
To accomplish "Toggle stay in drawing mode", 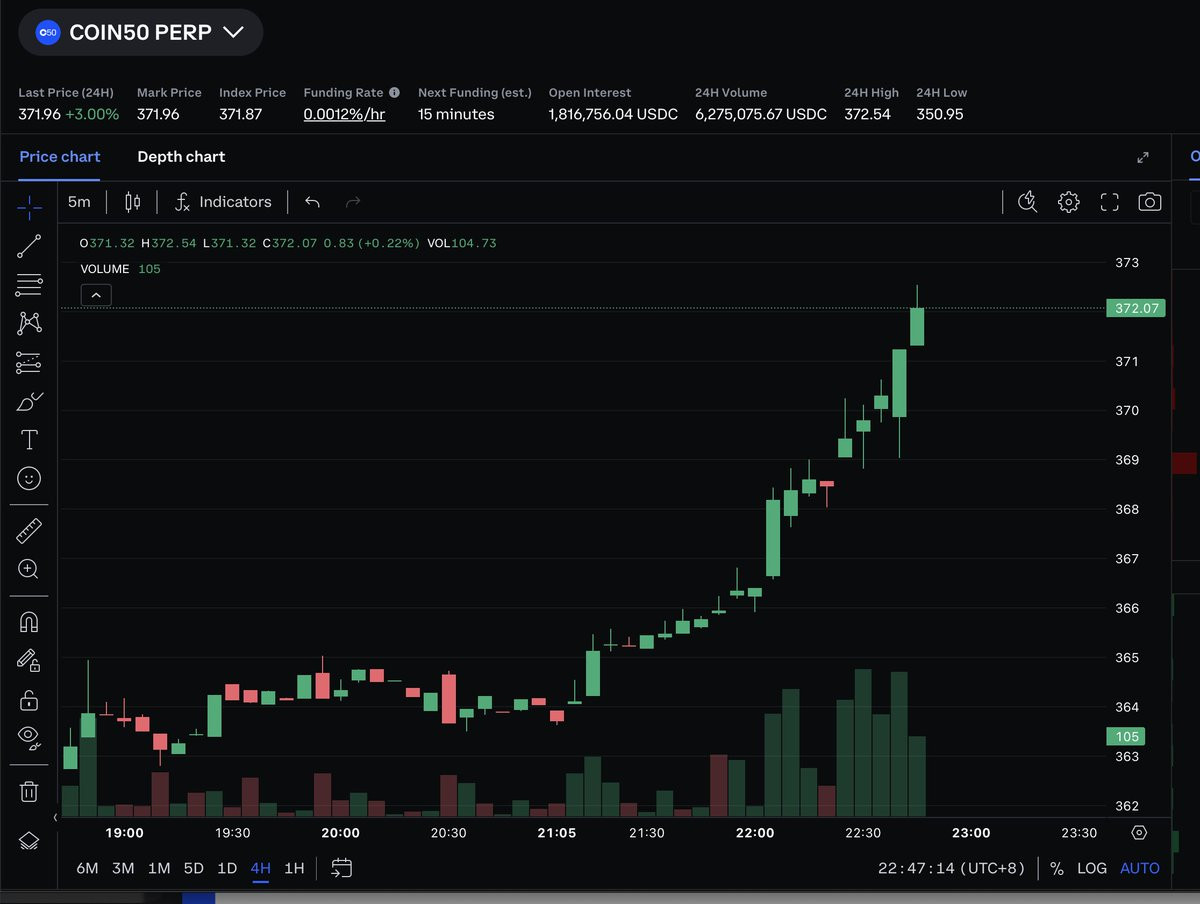I will pos(29,660).
